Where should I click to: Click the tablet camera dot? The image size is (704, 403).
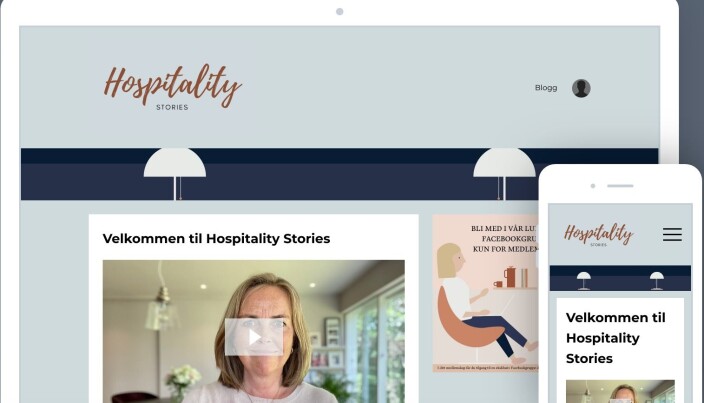pos(340,11)
